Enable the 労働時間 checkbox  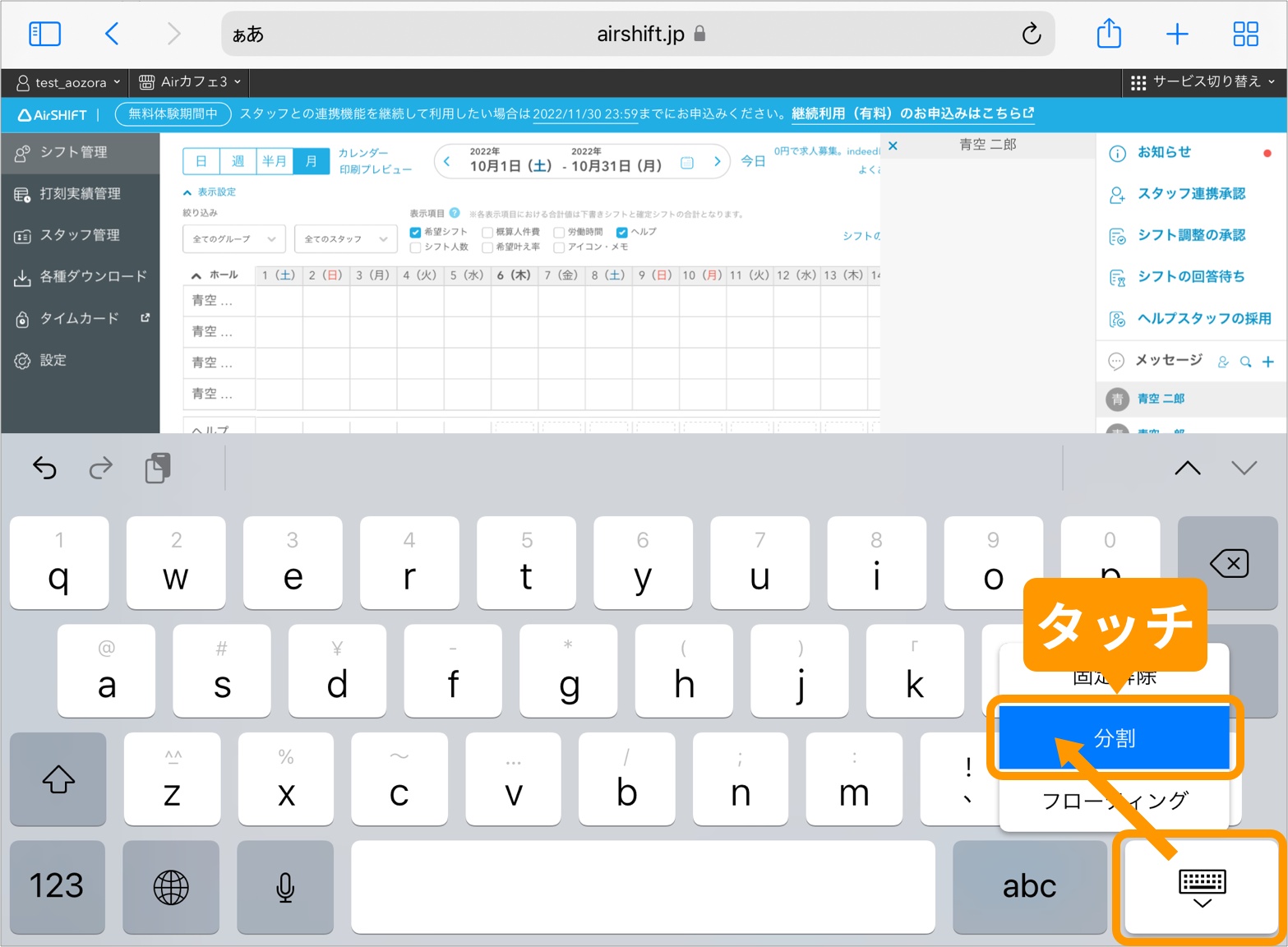point(559,233)
